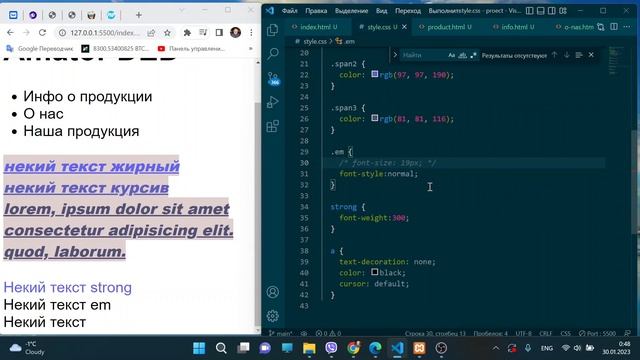Open the Переход menu
640x360 pixels.
point(407,11)
